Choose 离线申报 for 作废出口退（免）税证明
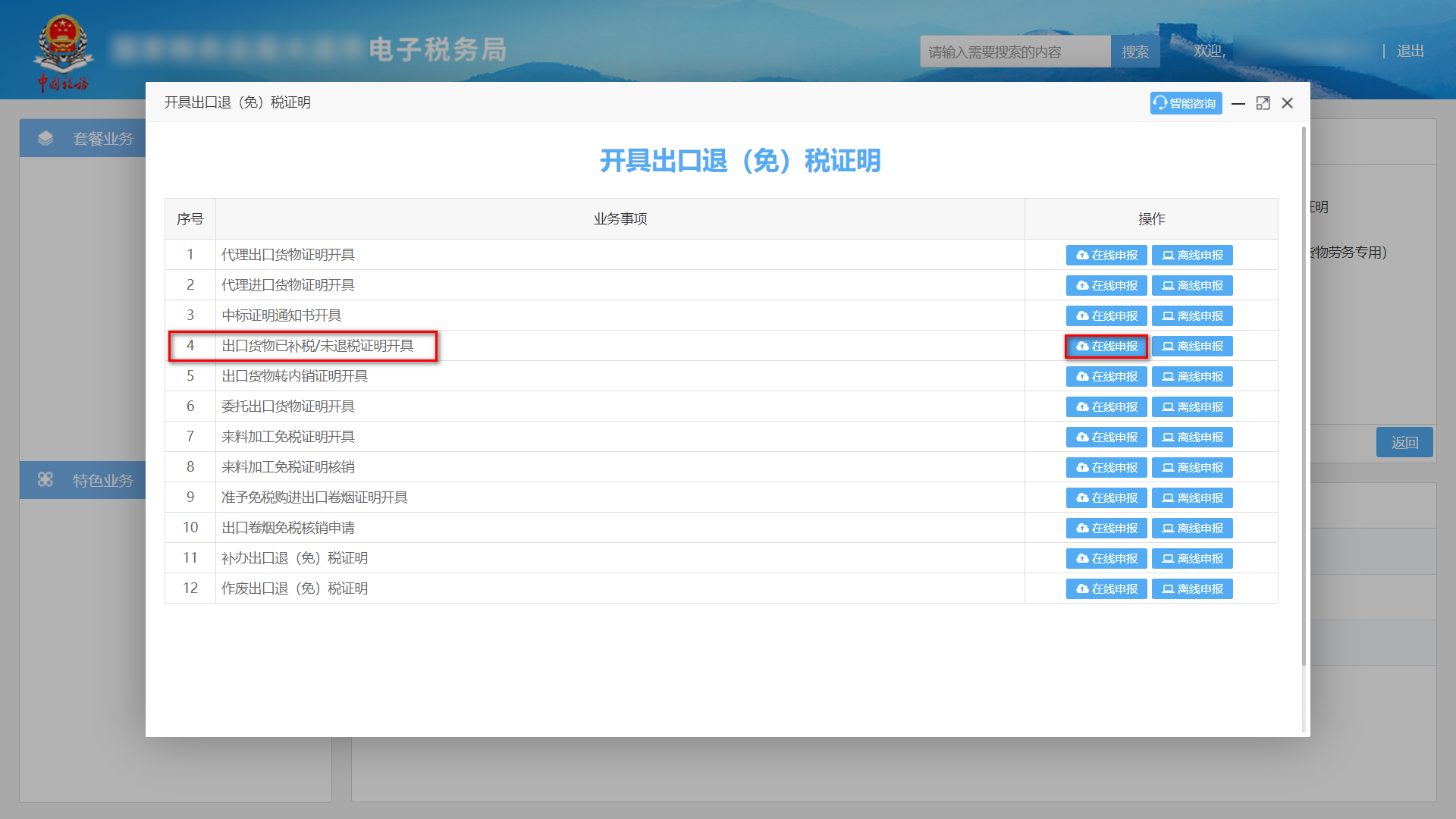Image resolution: width=1456 pixels, height=819 pixels. 1192,588
